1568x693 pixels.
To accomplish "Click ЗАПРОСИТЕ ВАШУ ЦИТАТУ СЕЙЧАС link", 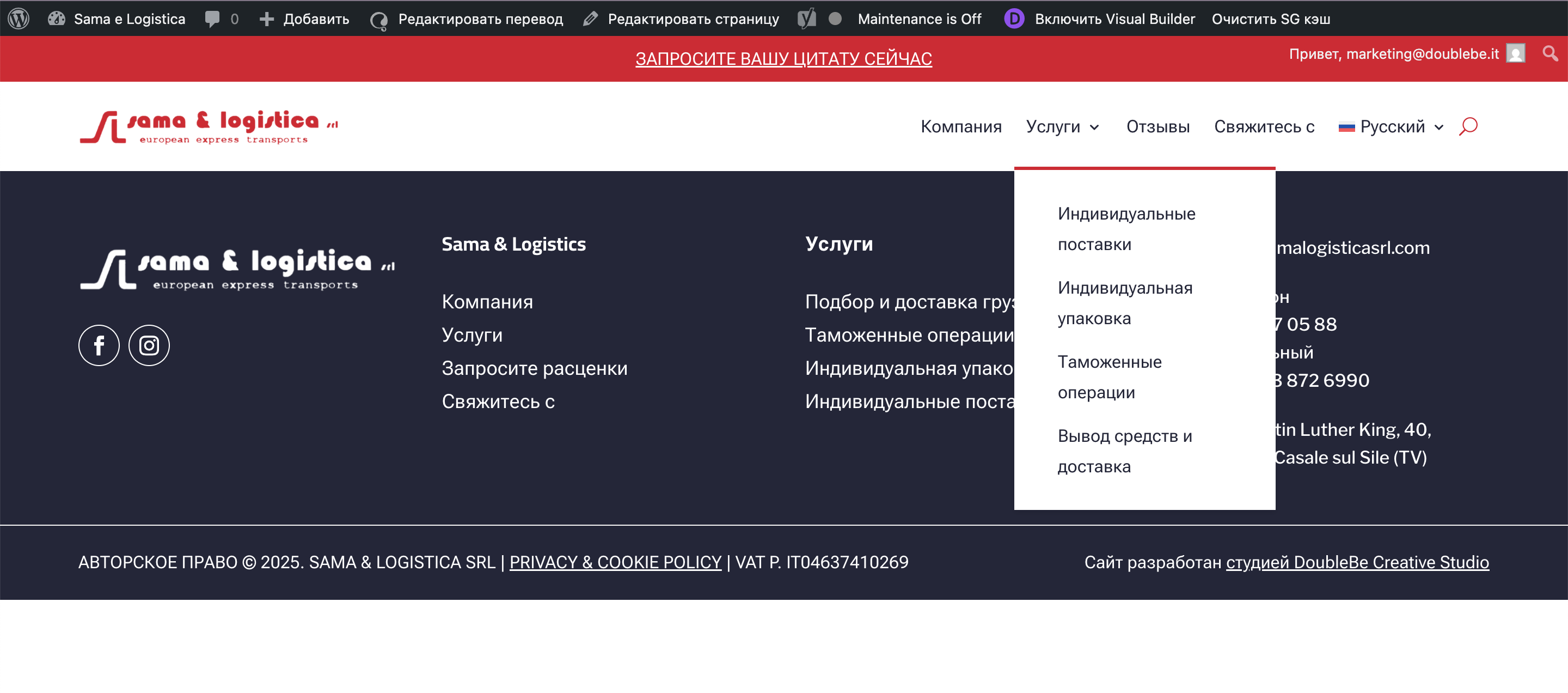I will (x=783, y=58).
